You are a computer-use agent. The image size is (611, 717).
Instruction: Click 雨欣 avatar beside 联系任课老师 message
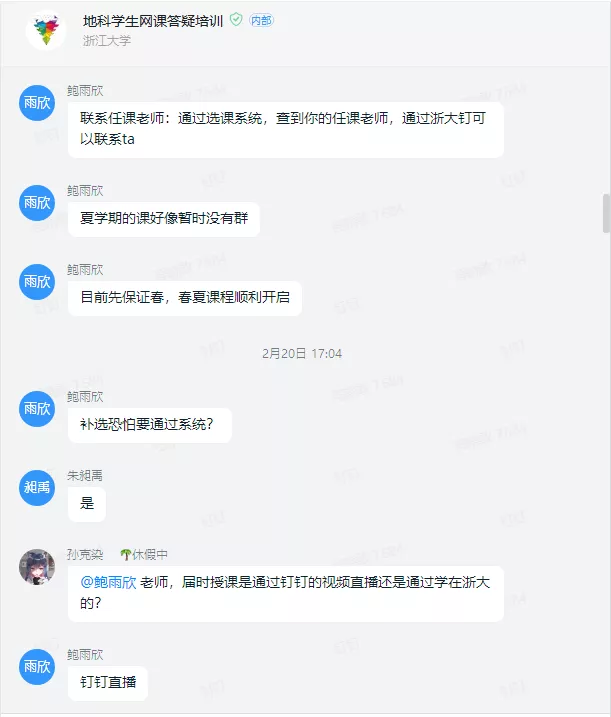(x=37, y=103)
